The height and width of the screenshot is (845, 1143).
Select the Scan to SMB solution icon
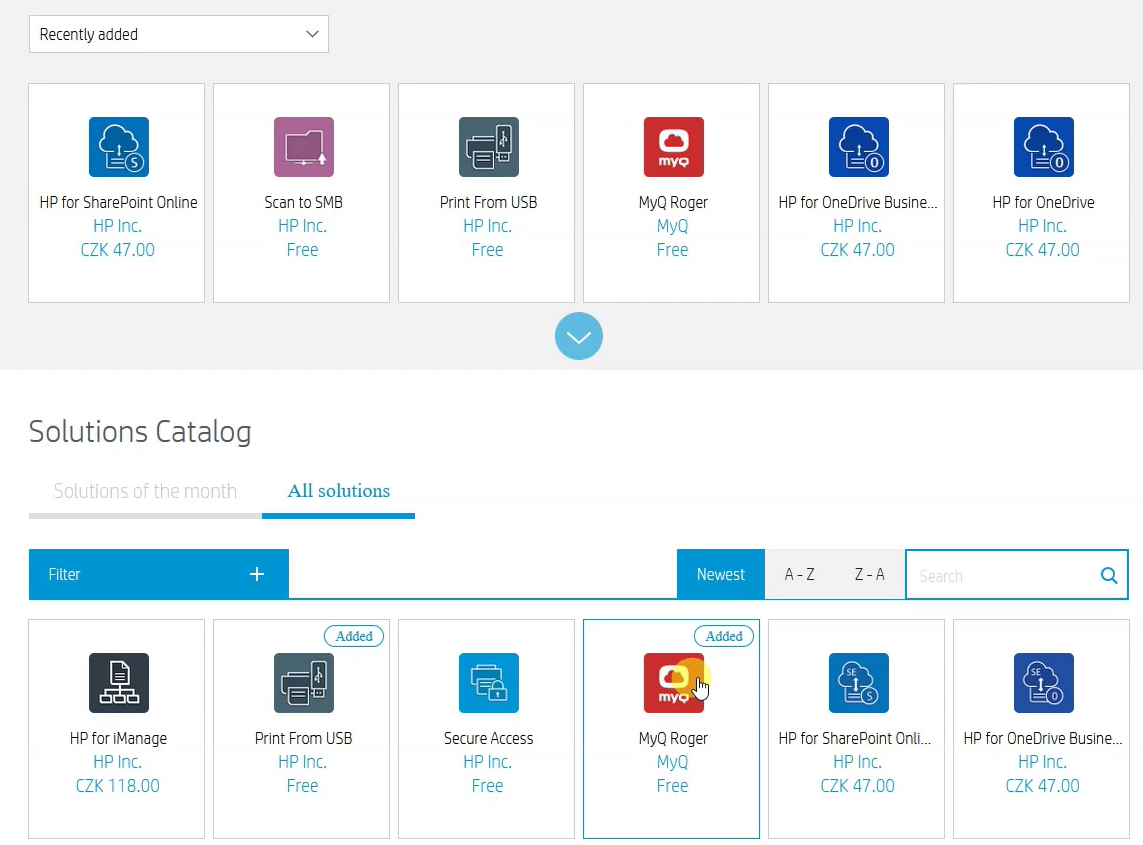(x=301, y=146)
